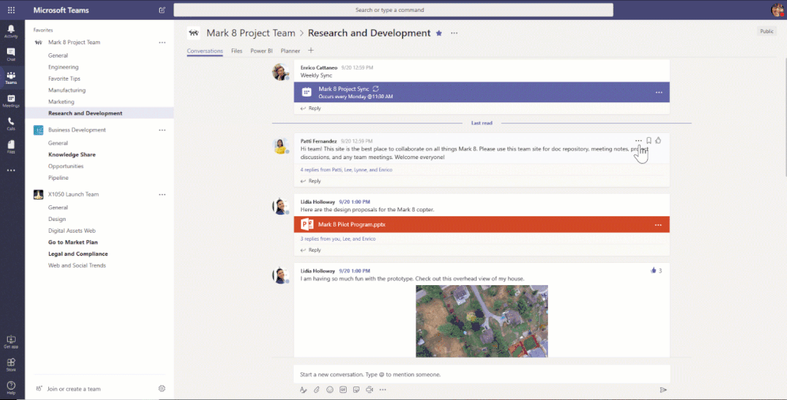The width and height of the screenshot is (787, 400).
Task: Open the Meetings section
Action: [11, 101]
